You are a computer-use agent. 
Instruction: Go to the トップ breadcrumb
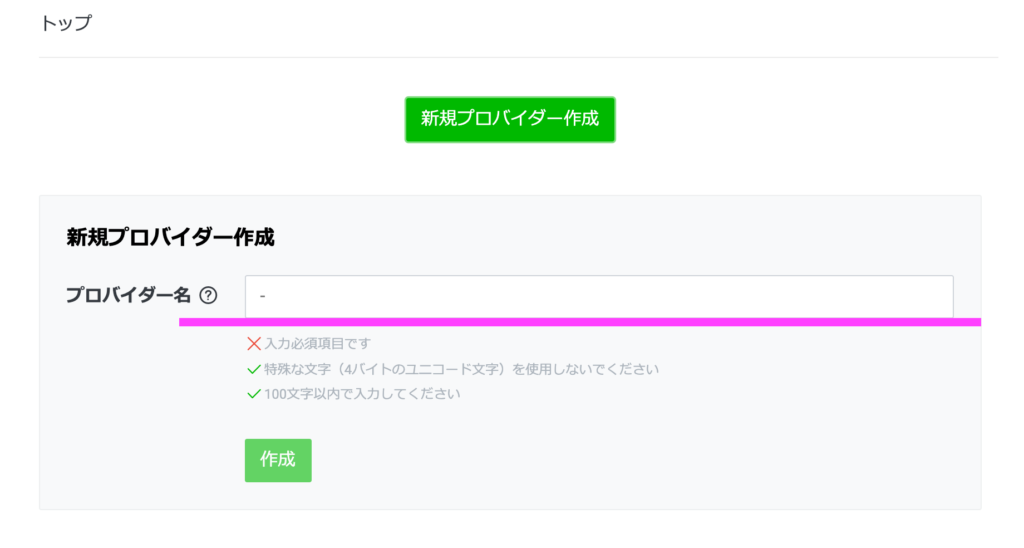coord(66,23)
